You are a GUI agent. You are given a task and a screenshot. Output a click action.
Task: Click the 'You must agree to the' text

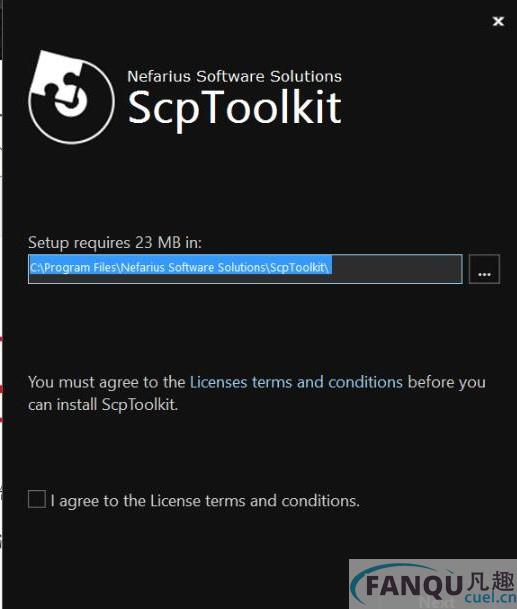click(x=106, y=383)
